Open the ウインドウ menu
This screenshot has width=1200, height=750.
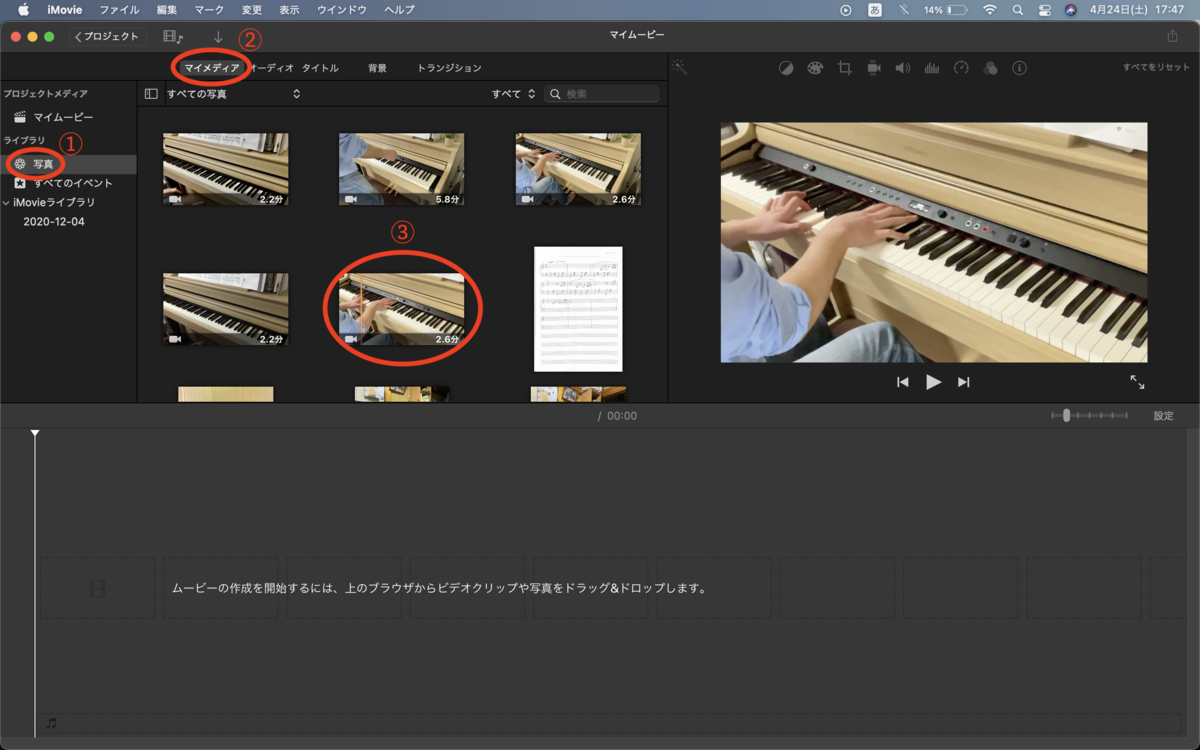click(x=342, y=10)
